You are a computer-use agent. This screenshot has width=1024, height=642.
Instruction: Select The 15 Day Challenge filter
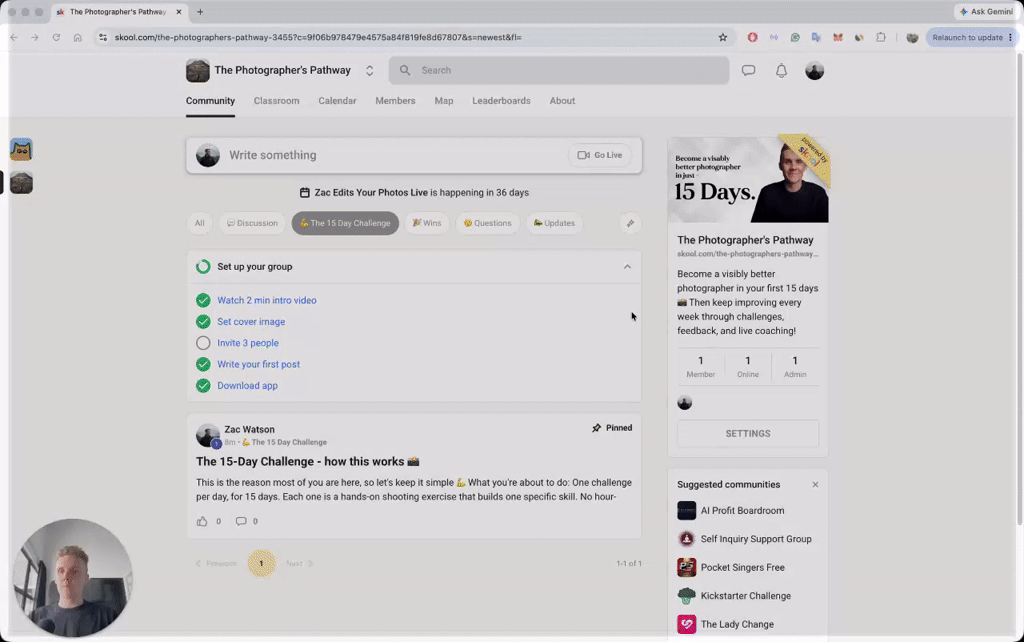pos(345,223)
